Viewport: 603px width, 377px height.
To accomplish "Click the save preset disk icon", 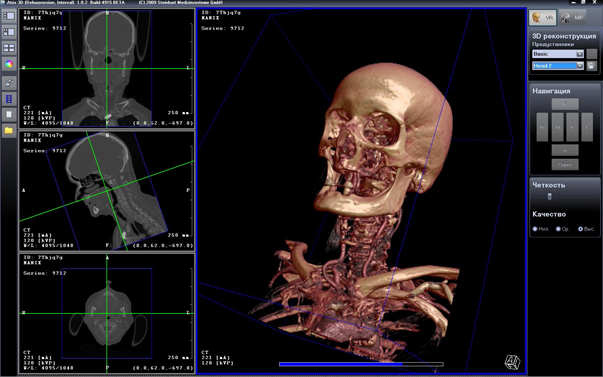I will [592, 66].
